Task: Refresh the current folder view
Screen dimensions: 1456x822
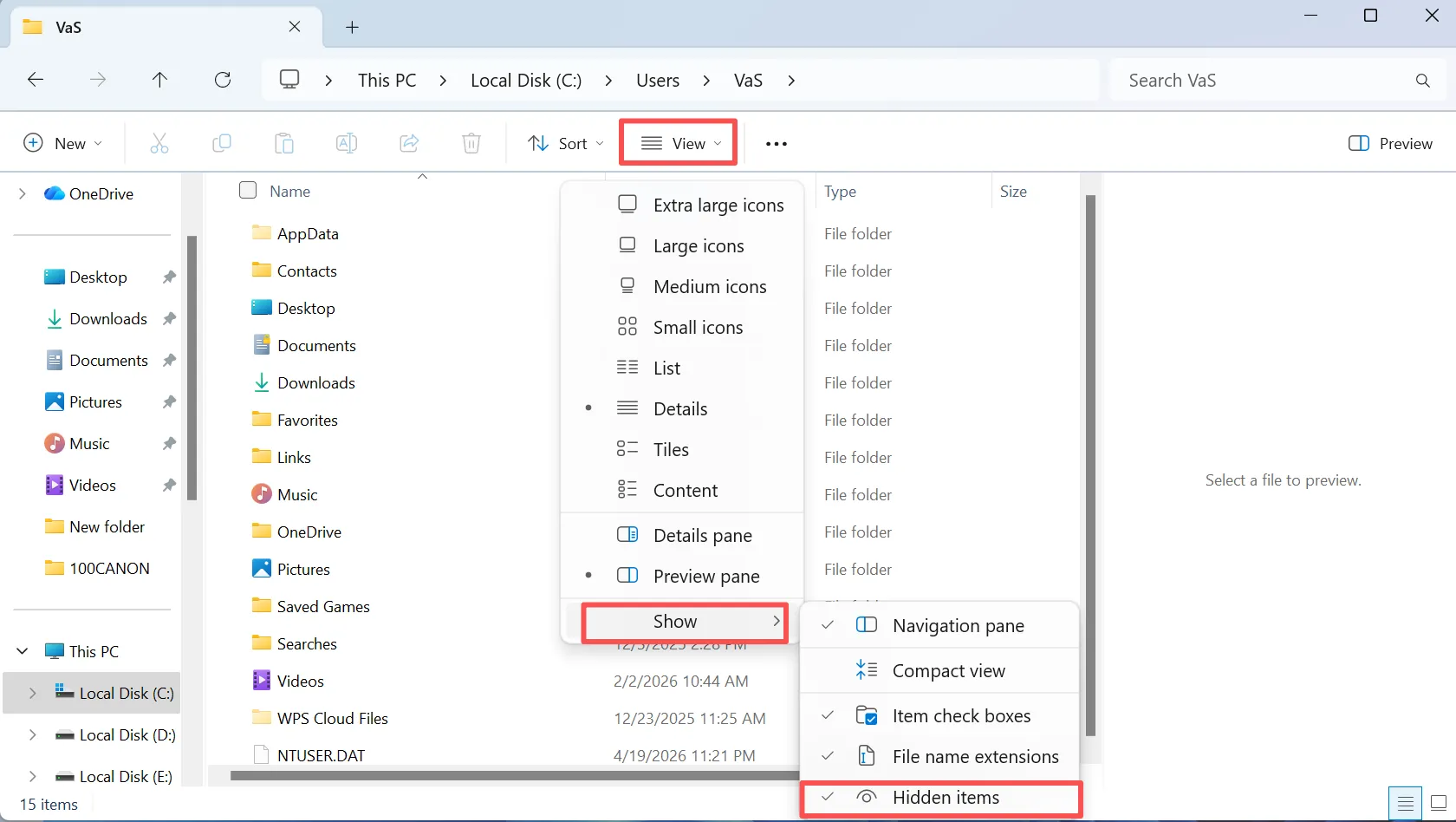Action: 223,80
